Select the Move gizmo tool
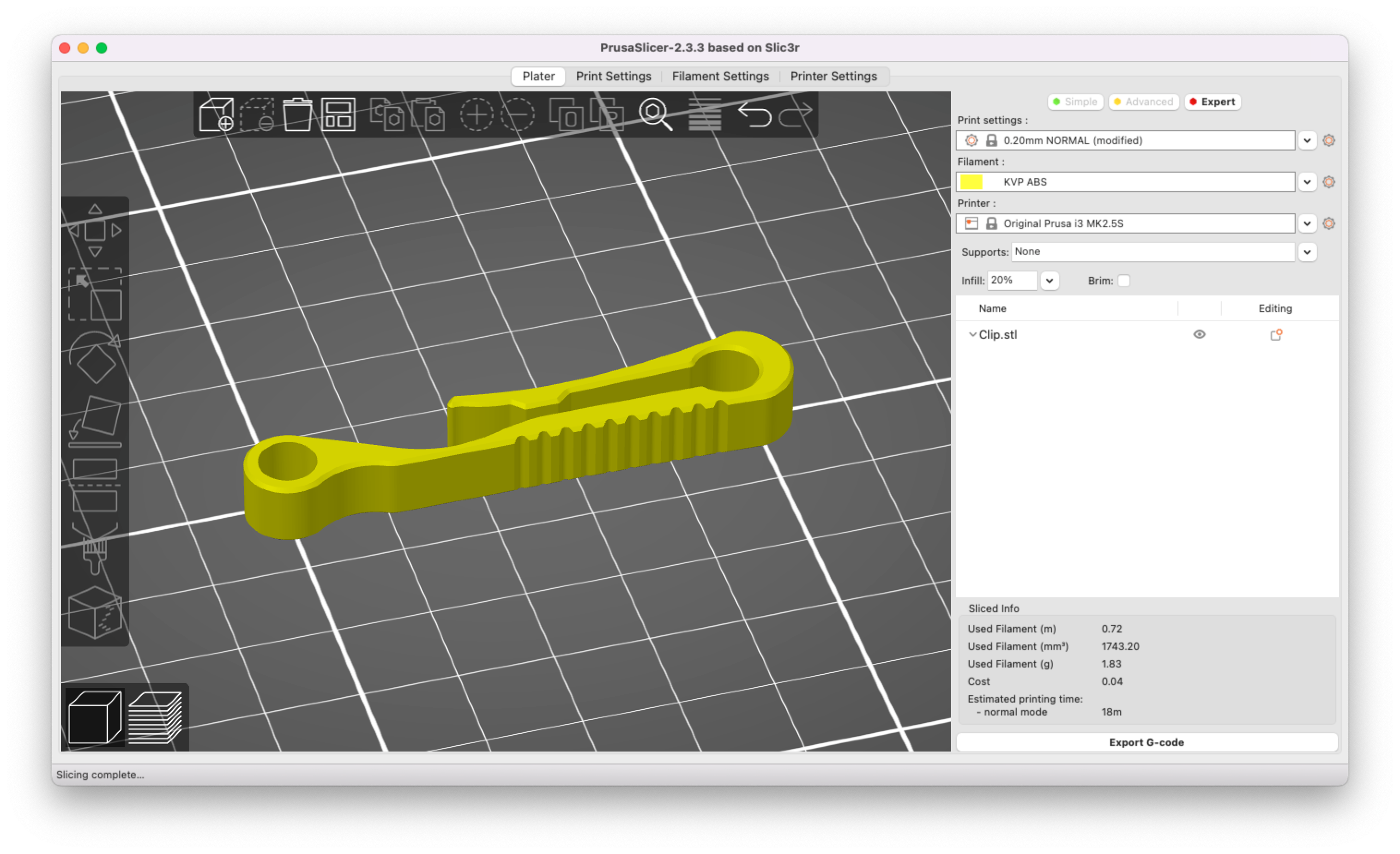Screen dimensions: 1400x854 (x=95, y=231)
